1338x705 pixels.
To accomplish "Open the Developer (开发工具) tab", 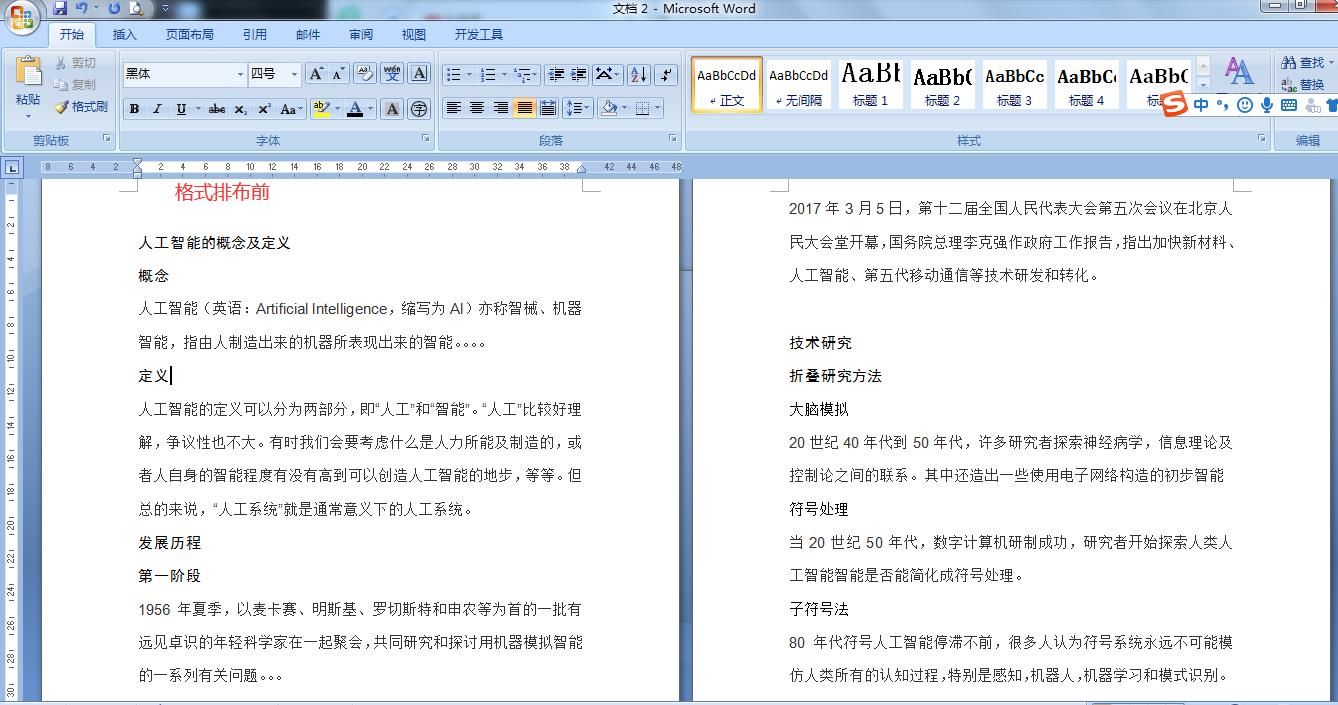I will coord(479,34).
